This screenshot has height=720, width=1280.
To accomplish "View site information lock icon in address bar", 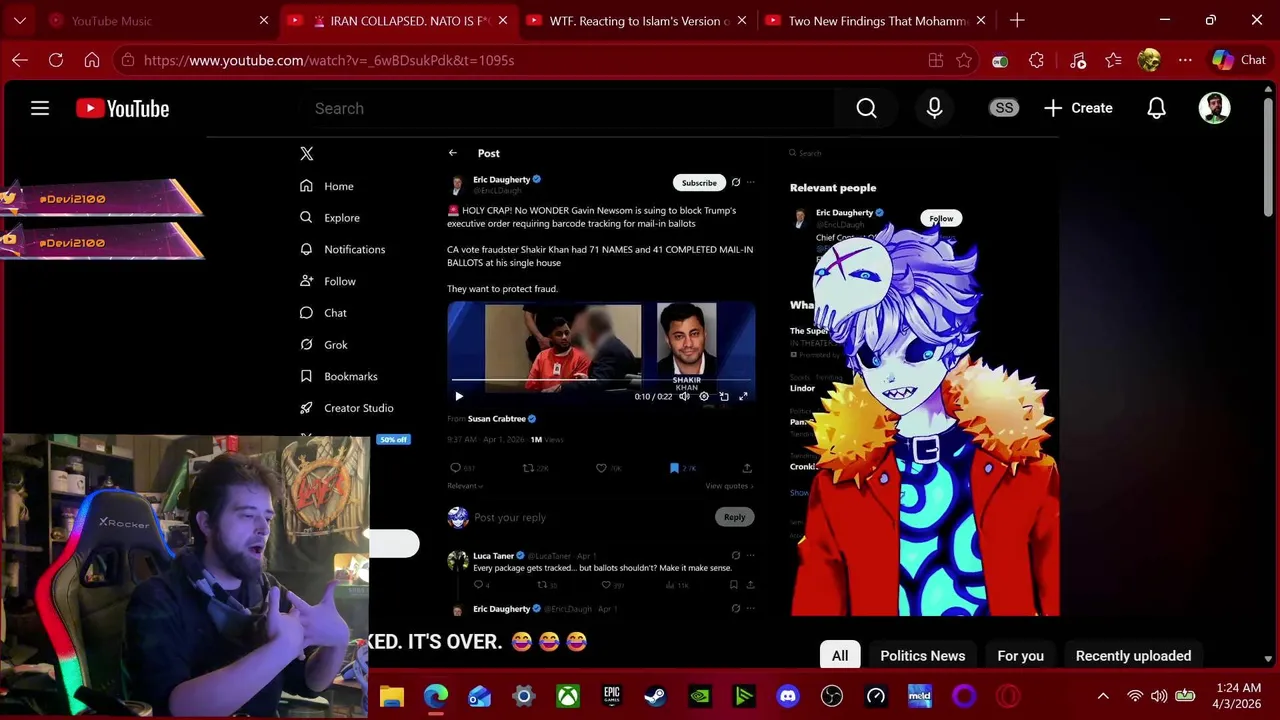I will click(x=127, y=60).
